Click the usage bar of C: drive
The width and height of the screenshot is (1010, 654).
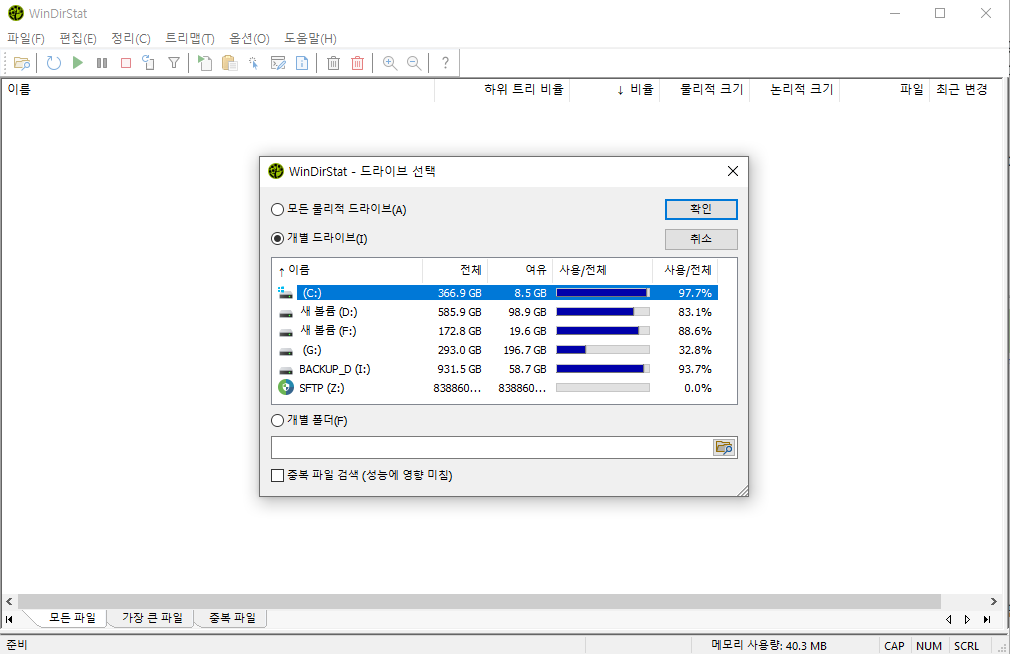[603, 293]
